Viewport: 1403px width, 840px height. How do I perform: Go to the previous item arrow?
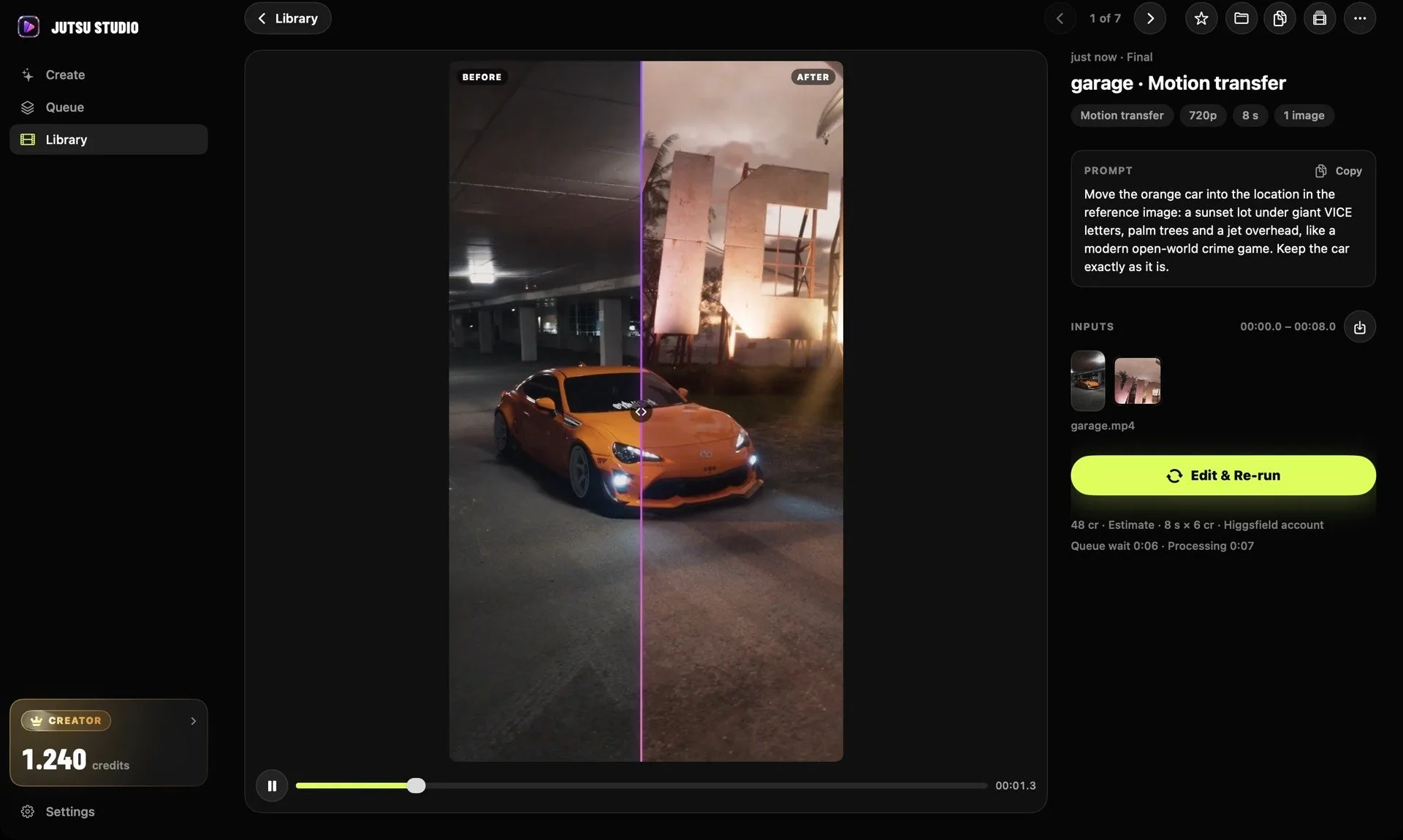coord(1060,18)
